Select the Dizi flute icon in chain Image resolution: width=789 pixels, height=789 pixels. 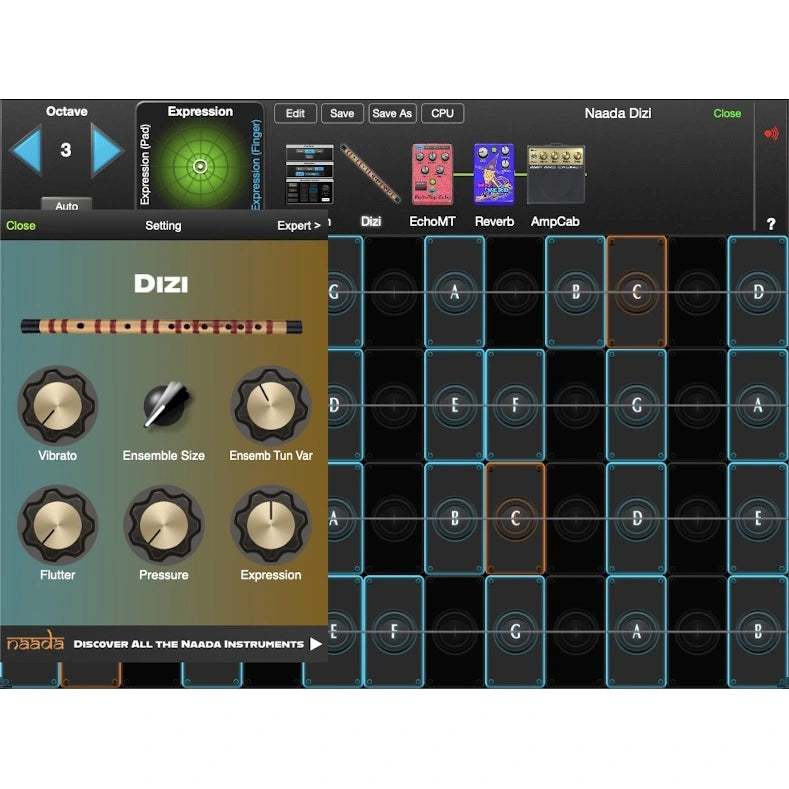coord(370,174)
